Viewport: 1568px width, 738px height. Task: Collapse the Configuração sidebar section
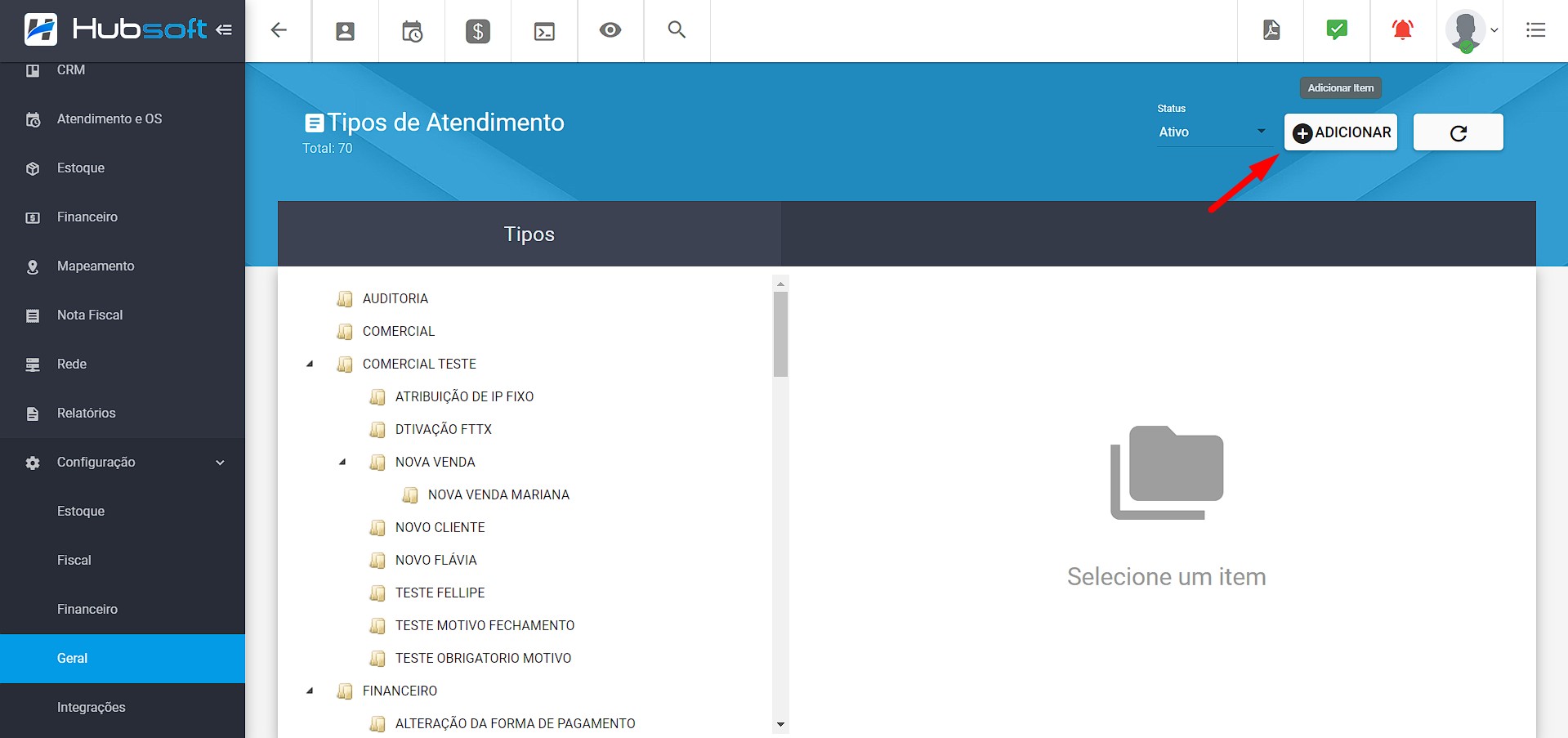click(x=123, y=463)
